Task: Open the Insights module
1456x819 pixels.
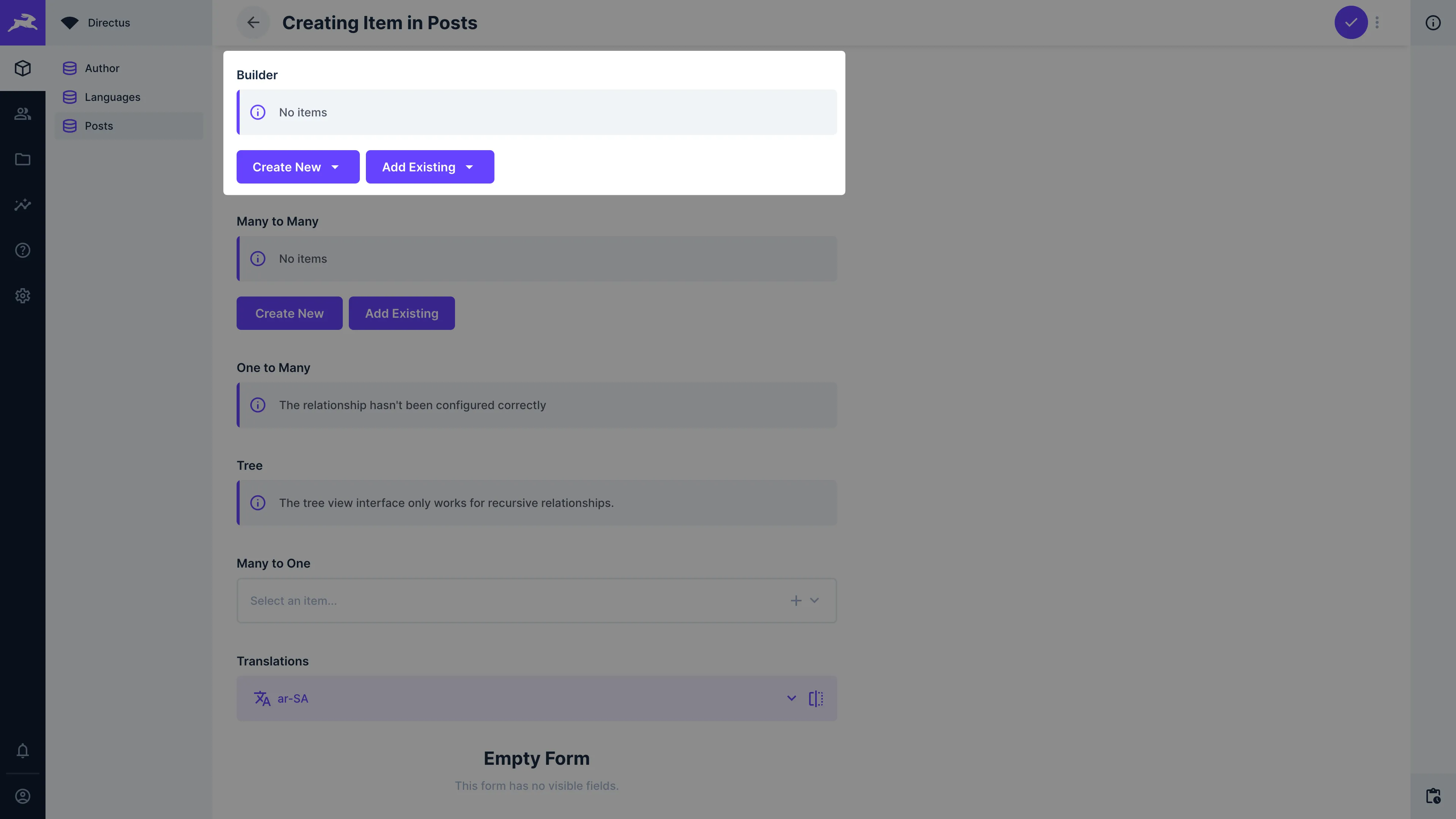Action: click(23, 205)
